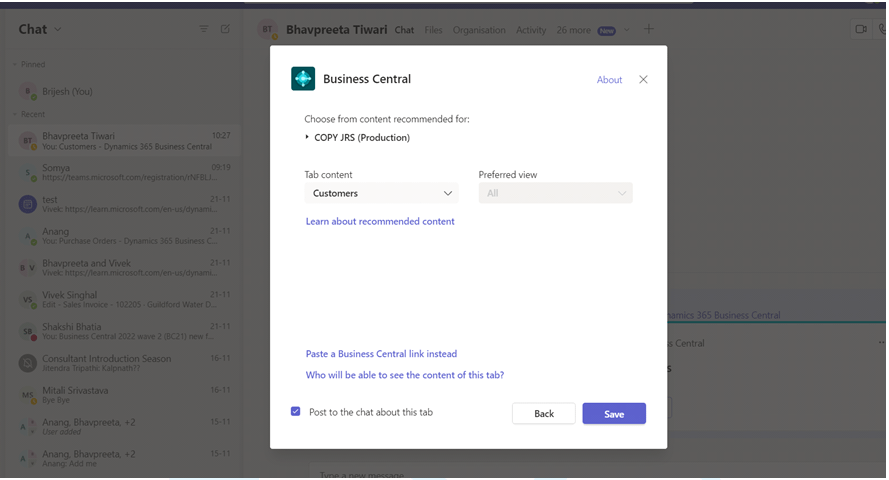This screenshot has width=889, height=480.
Task: Open the Bhavpreeta Tiwari chat row
Action: [x=125, y=141]
